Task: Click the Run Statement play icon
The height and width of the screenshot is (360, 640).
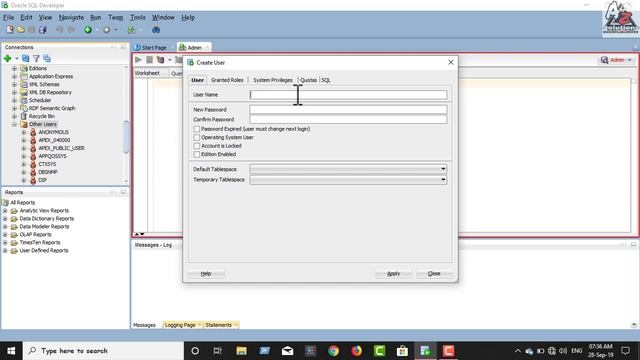Action: pos(138,60)
